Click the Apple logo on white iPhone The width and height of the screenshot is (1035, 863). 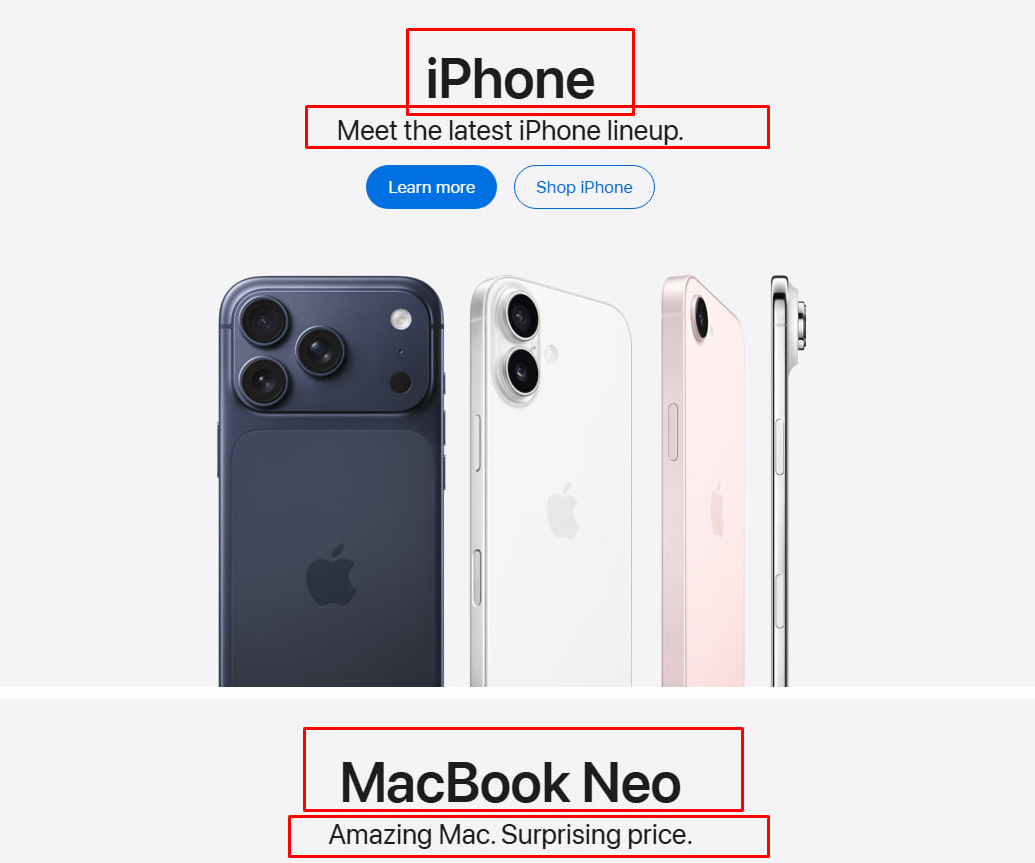coord(562,510)
